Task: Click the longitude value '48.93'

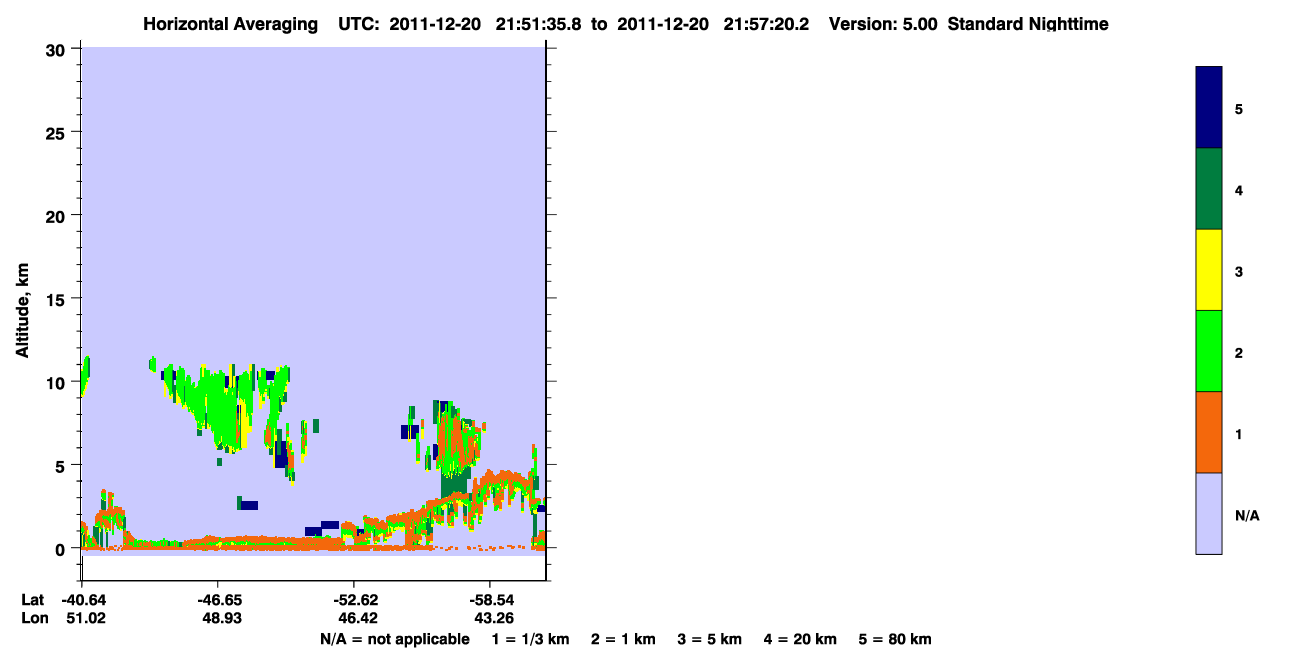Action: pos(222,619)
